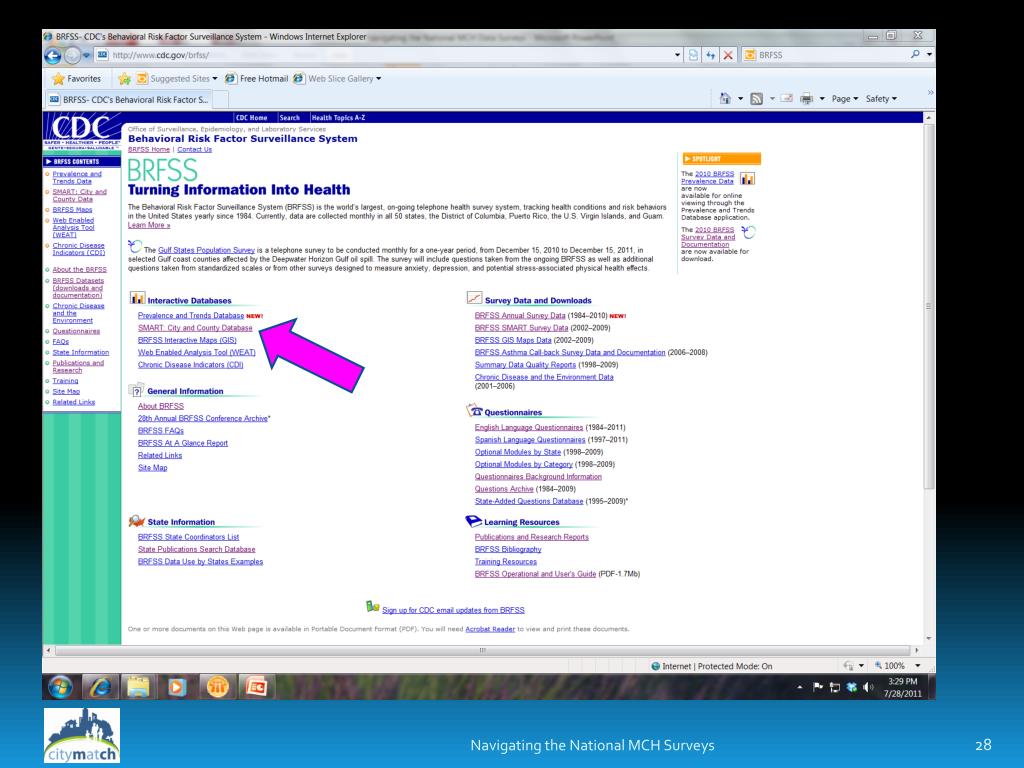Click Acrobat Reader link
This screenshot has height=768, width=1024.
[x=490, y=629]
